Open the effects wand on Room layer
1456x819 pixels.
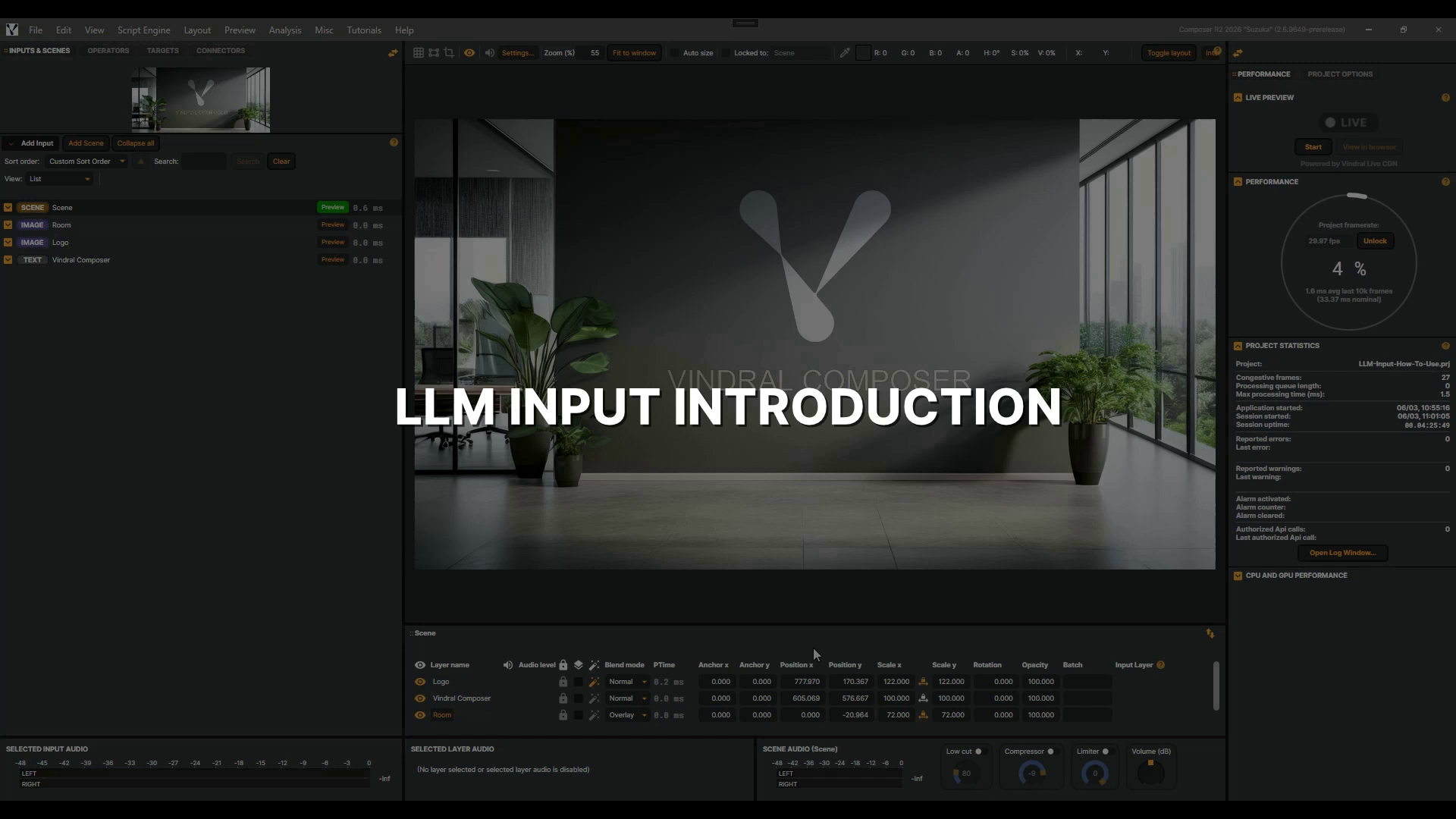pos(594,715)
